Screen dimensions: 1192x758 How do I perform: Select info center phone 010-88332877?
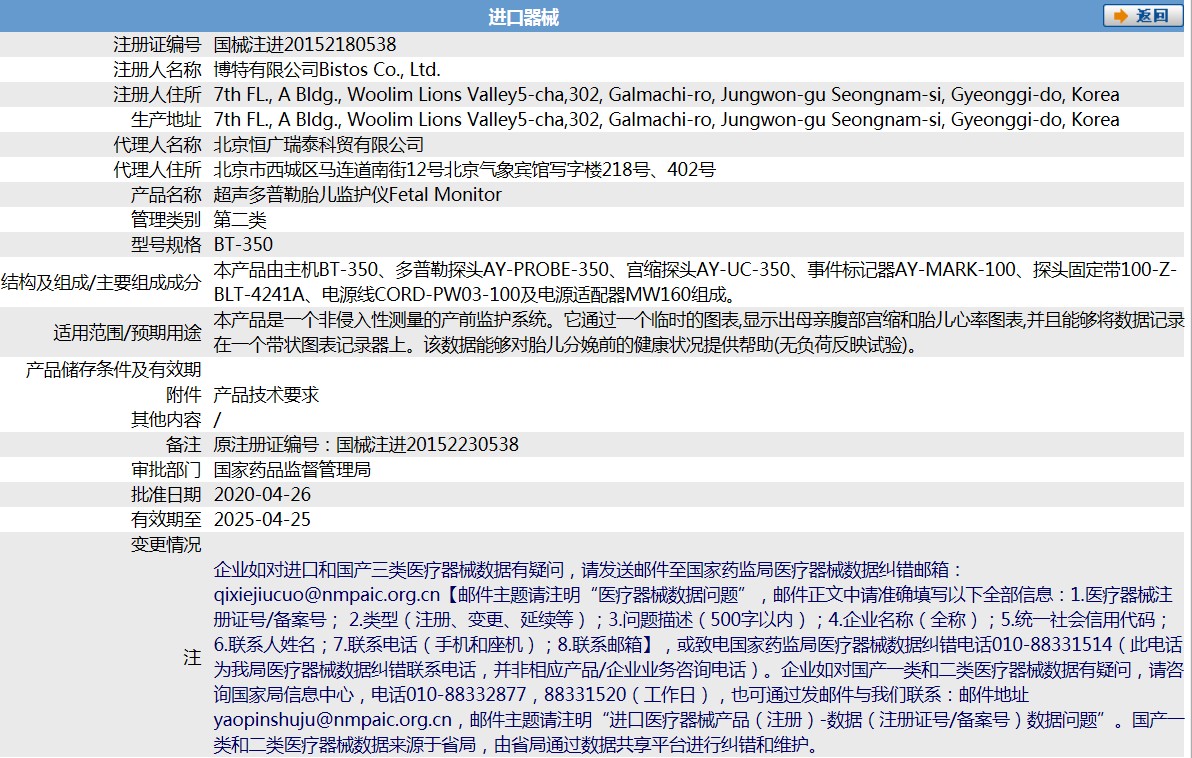(x=466, y=695)
